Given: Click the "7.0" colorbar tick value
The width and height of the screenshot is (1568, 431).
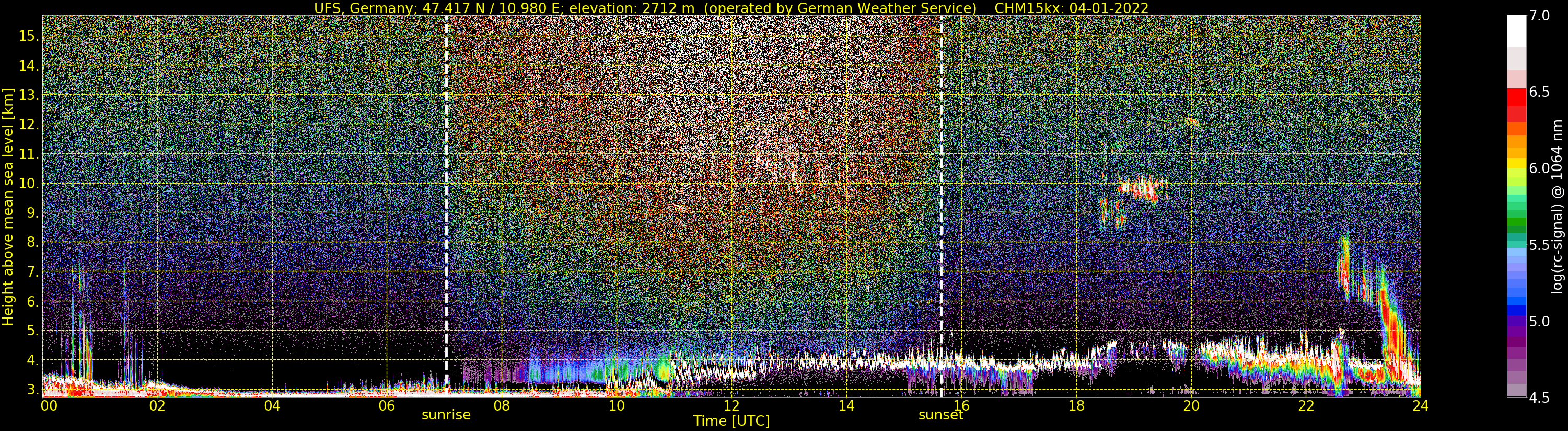Looking at the screenshot, I should 1539,16.
